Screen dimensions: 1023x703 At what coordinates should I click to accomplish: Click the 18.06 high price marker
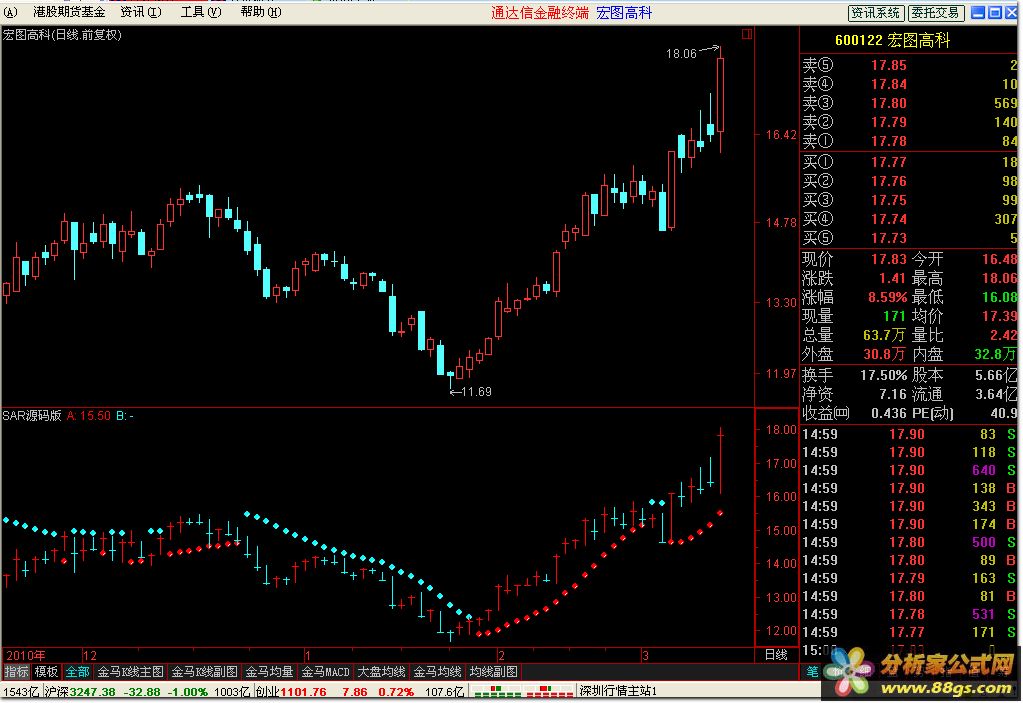pos(681,53)
